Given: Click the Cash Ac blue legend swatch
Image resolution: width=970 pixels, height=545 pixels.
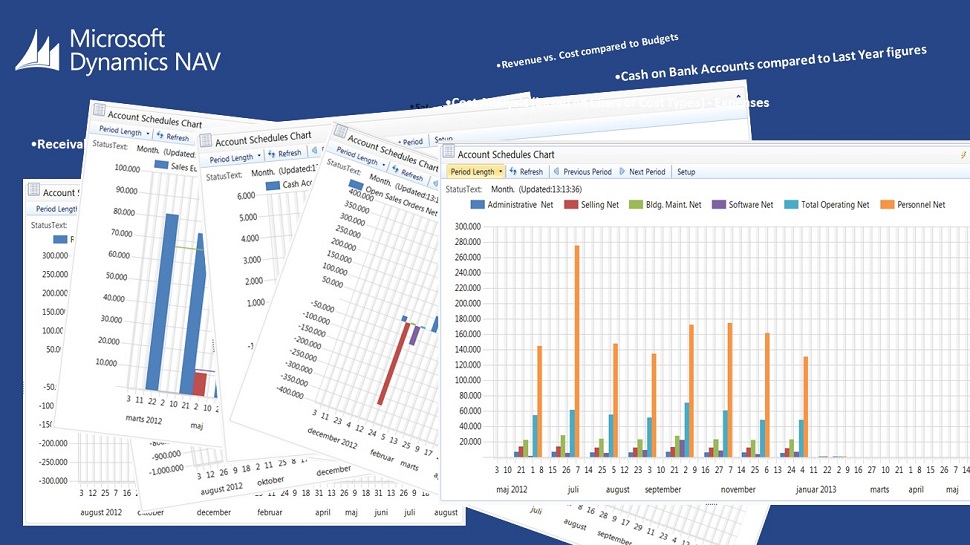Looking at the screenshot, I should (x=273, y=185).
